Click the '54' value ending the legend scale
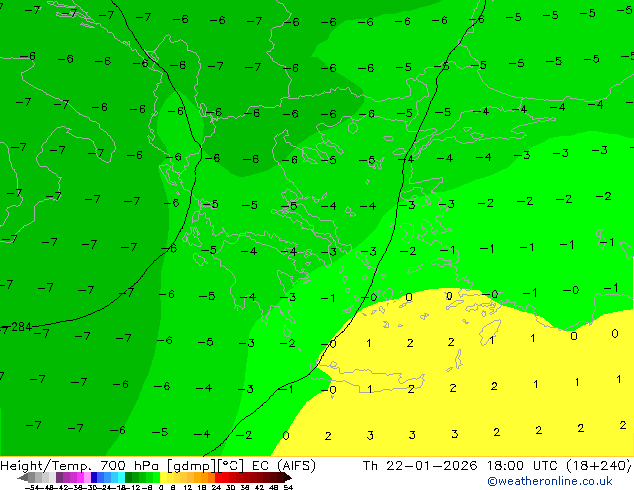This screenshot has height=490, width=634. [287, 487]
